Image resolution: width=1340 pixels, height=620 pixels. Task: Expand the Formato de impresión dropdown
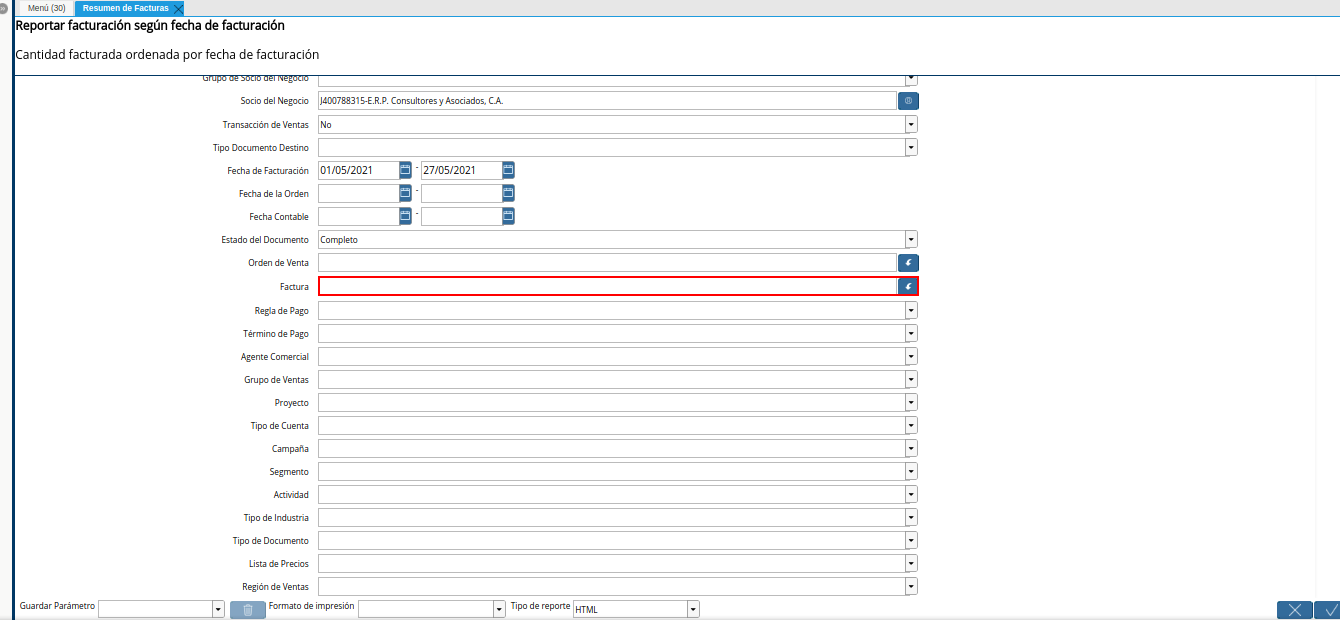[499, 609]
